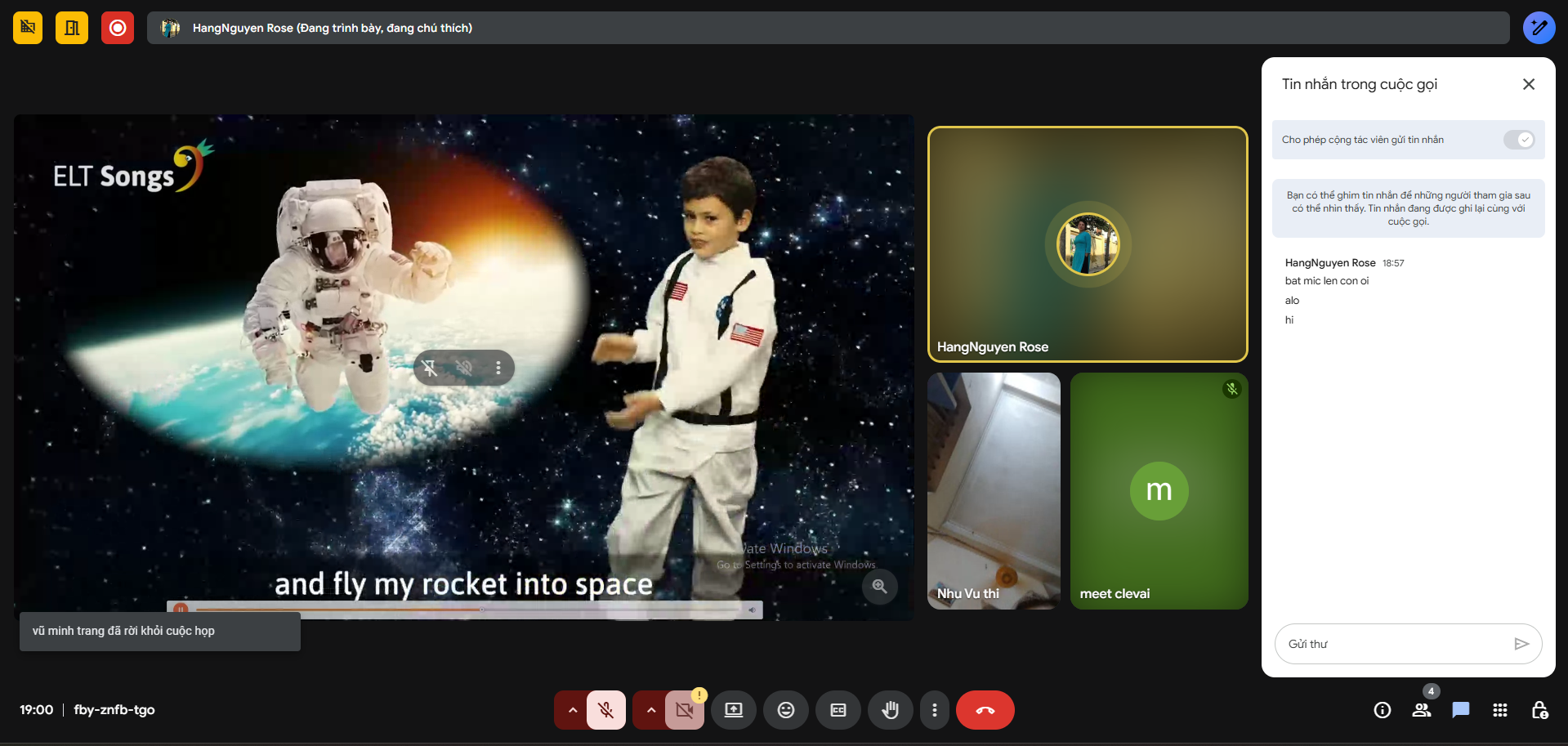Seek on the video progress bar
Screen dimensions: 1568x746
coord(467,610)
